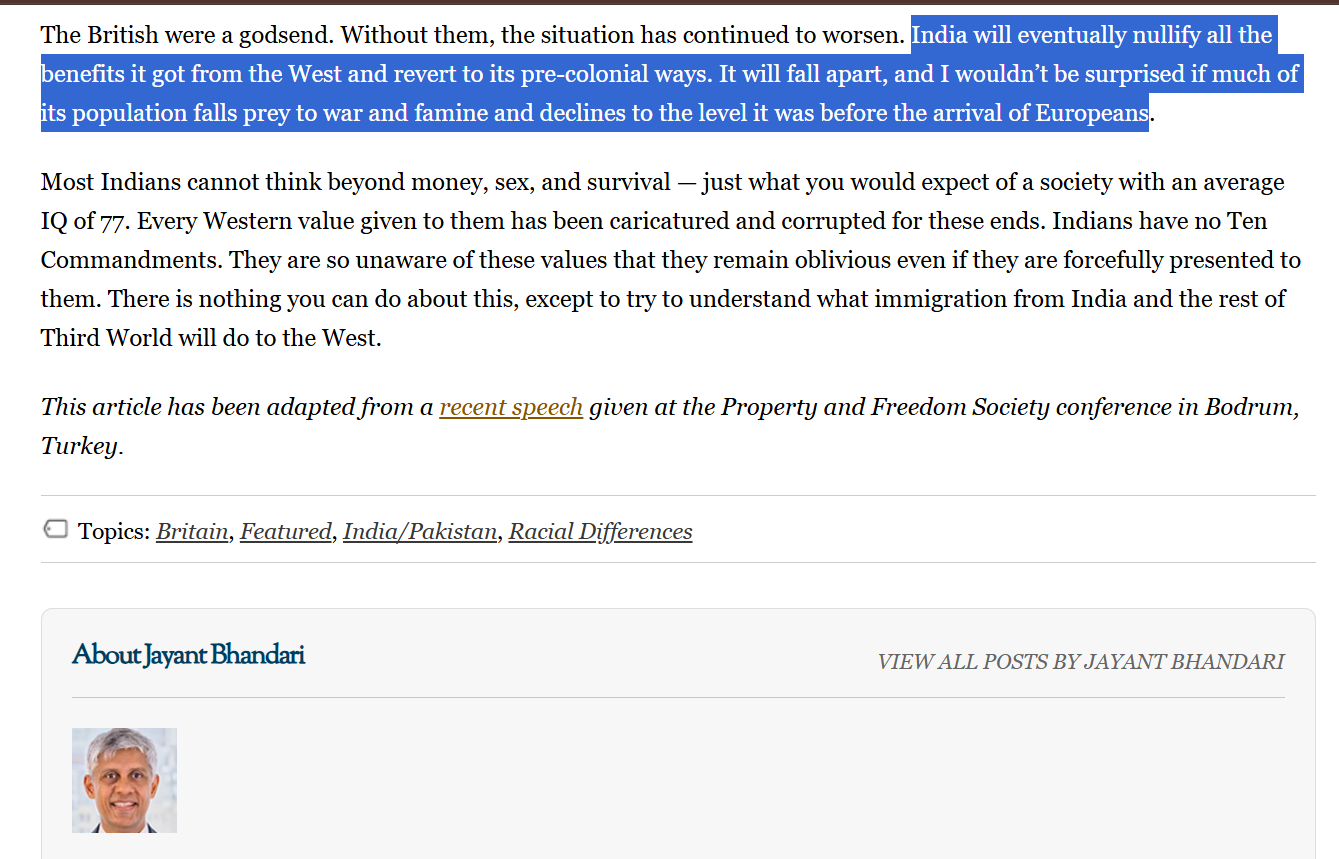
Task: Click the paragraph starting 'Most Indians cannot'
Action: 660,260
